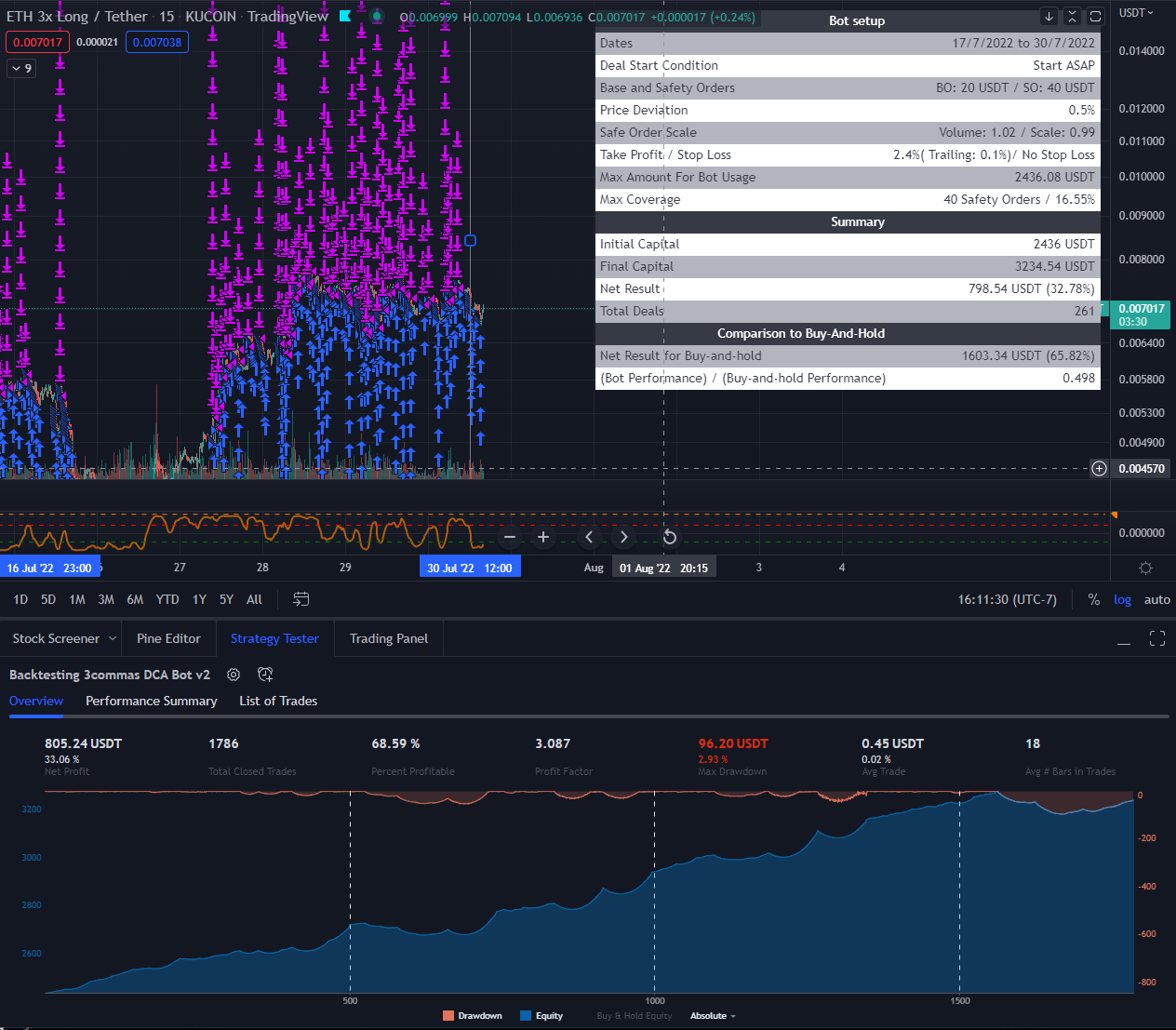Expand the collapsed indicators legend showing 9
The width and height of the screenshot is (1176, 1030).
tap(21, 68)
